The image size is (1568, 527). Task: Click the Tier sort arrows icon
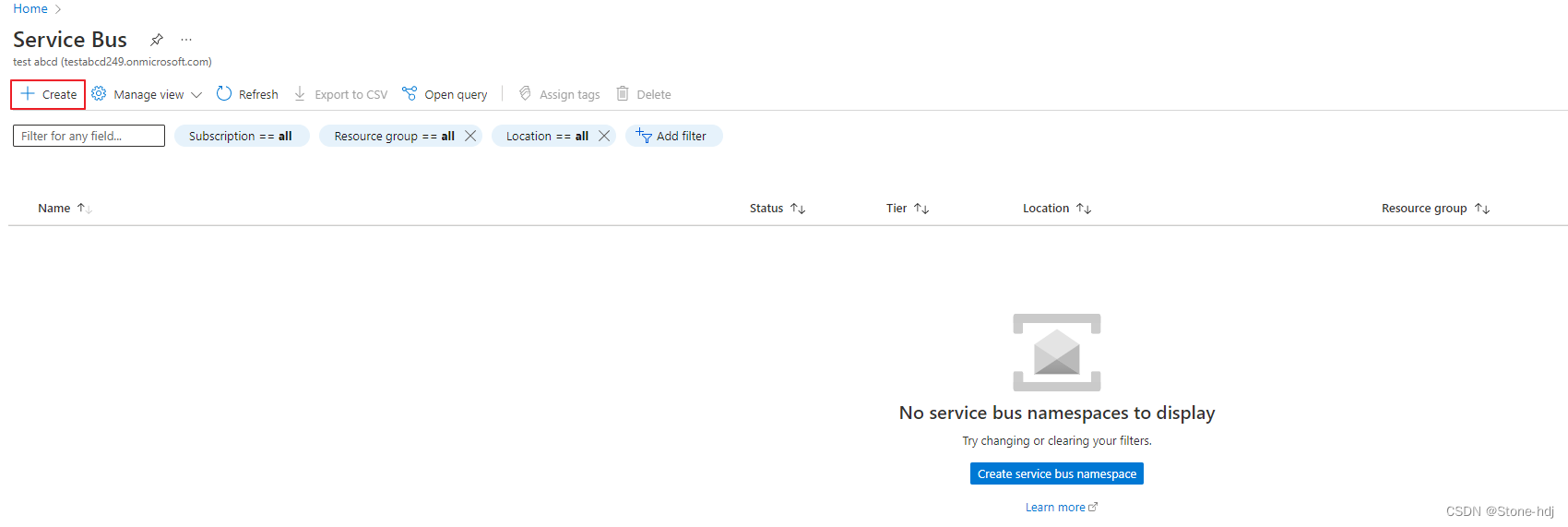click(921, 209)
